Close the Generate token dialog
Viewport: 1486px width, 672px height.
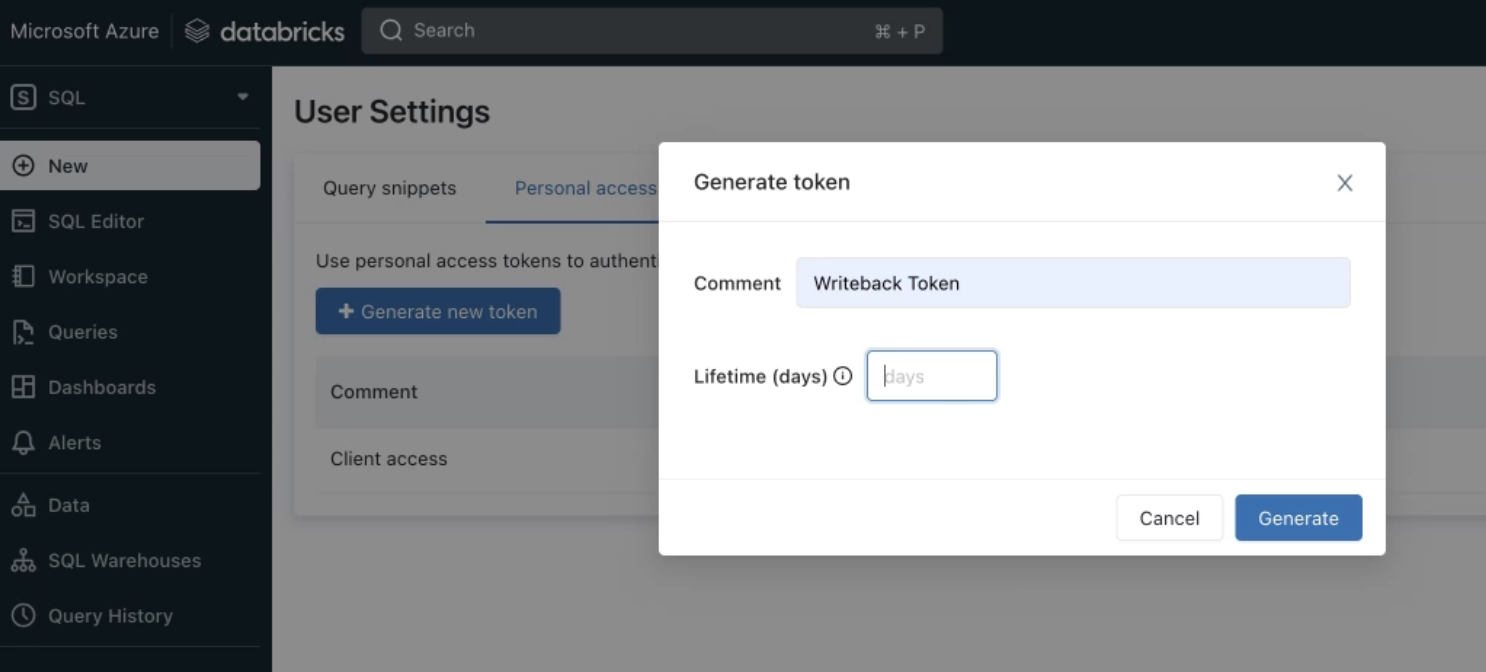pyautogui.click(x=1345, y=183)
